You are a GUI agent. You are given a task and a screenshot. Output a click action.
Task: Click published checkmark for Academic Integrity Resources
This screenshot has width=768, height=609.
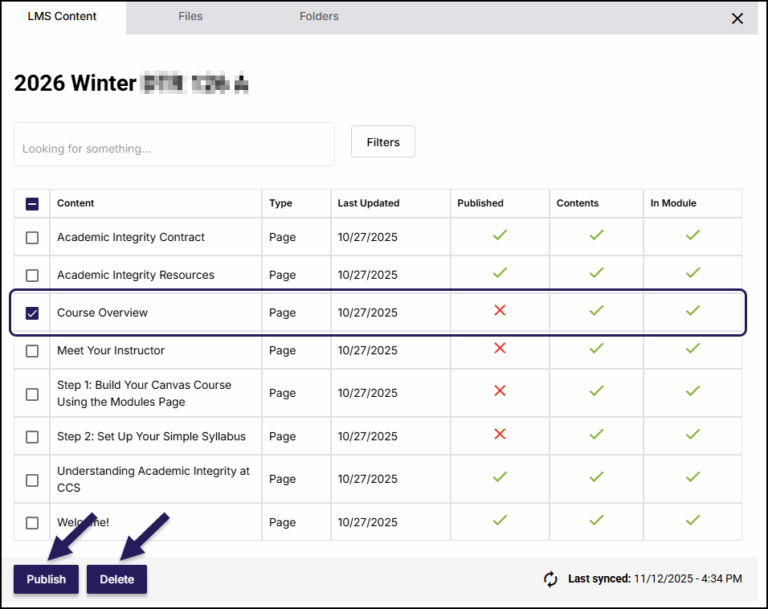(x=500, y=273)
